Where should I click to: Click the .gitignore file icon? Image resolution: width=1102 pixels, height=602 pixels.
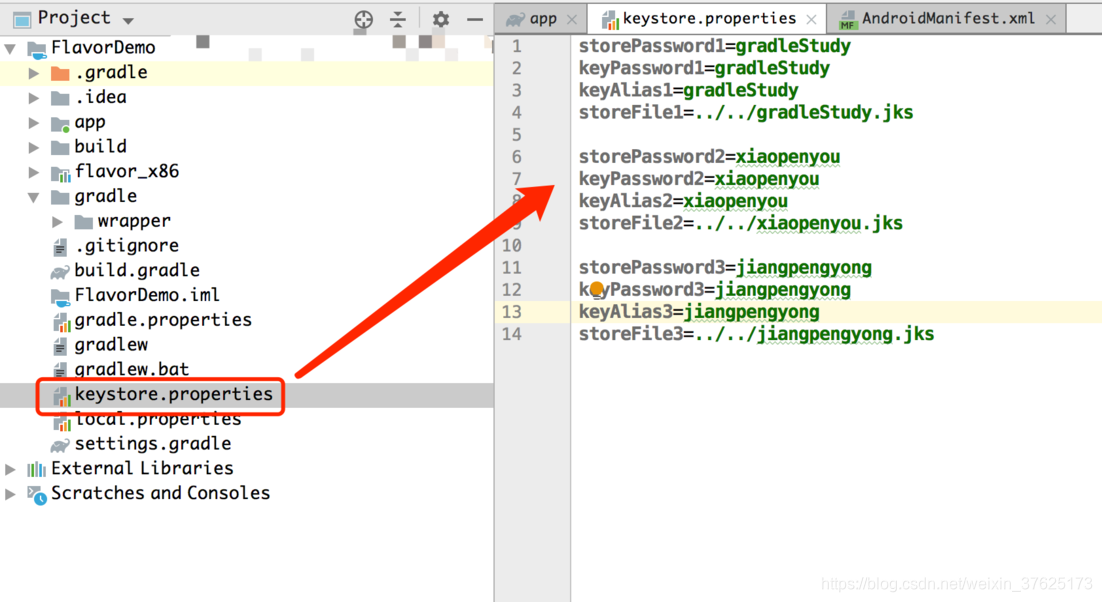pos(60,247)
